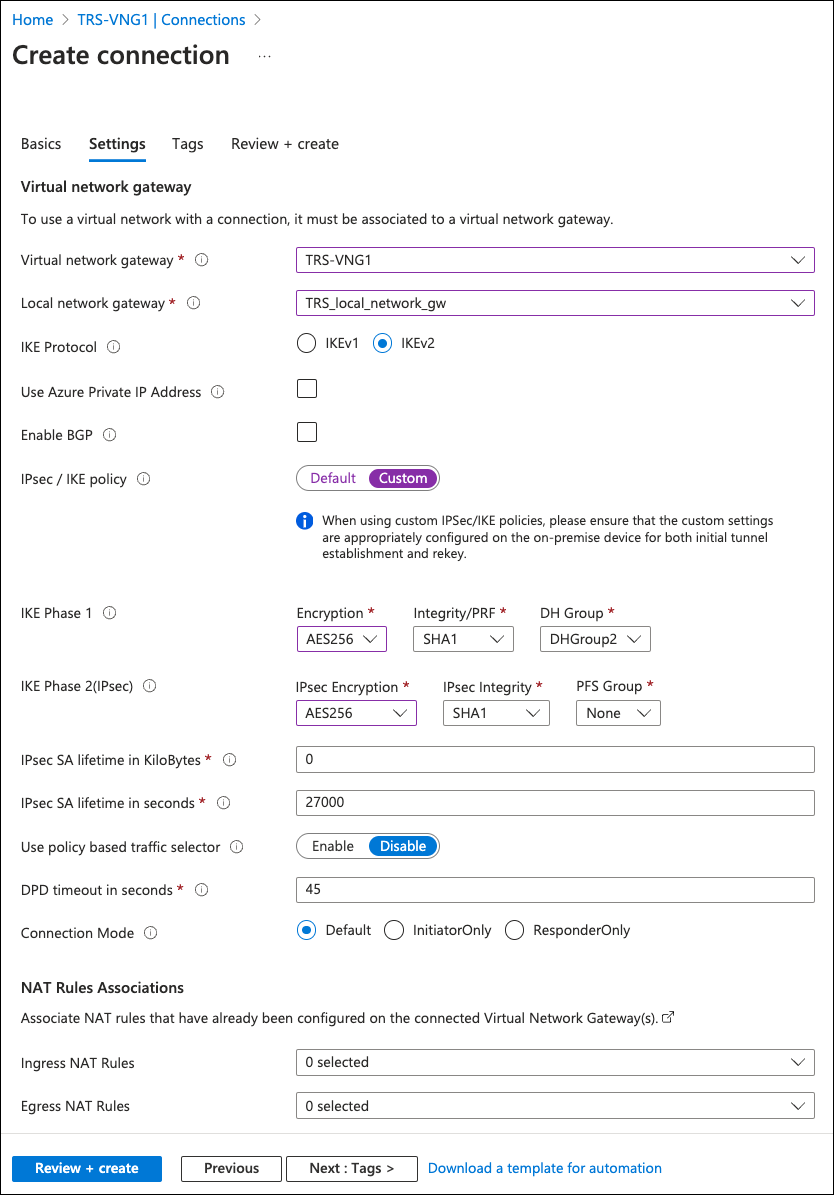Click info icon next to IKE Phase 1
The height and width of the screenshot is (1195, 834).
(x=110, y=613)
